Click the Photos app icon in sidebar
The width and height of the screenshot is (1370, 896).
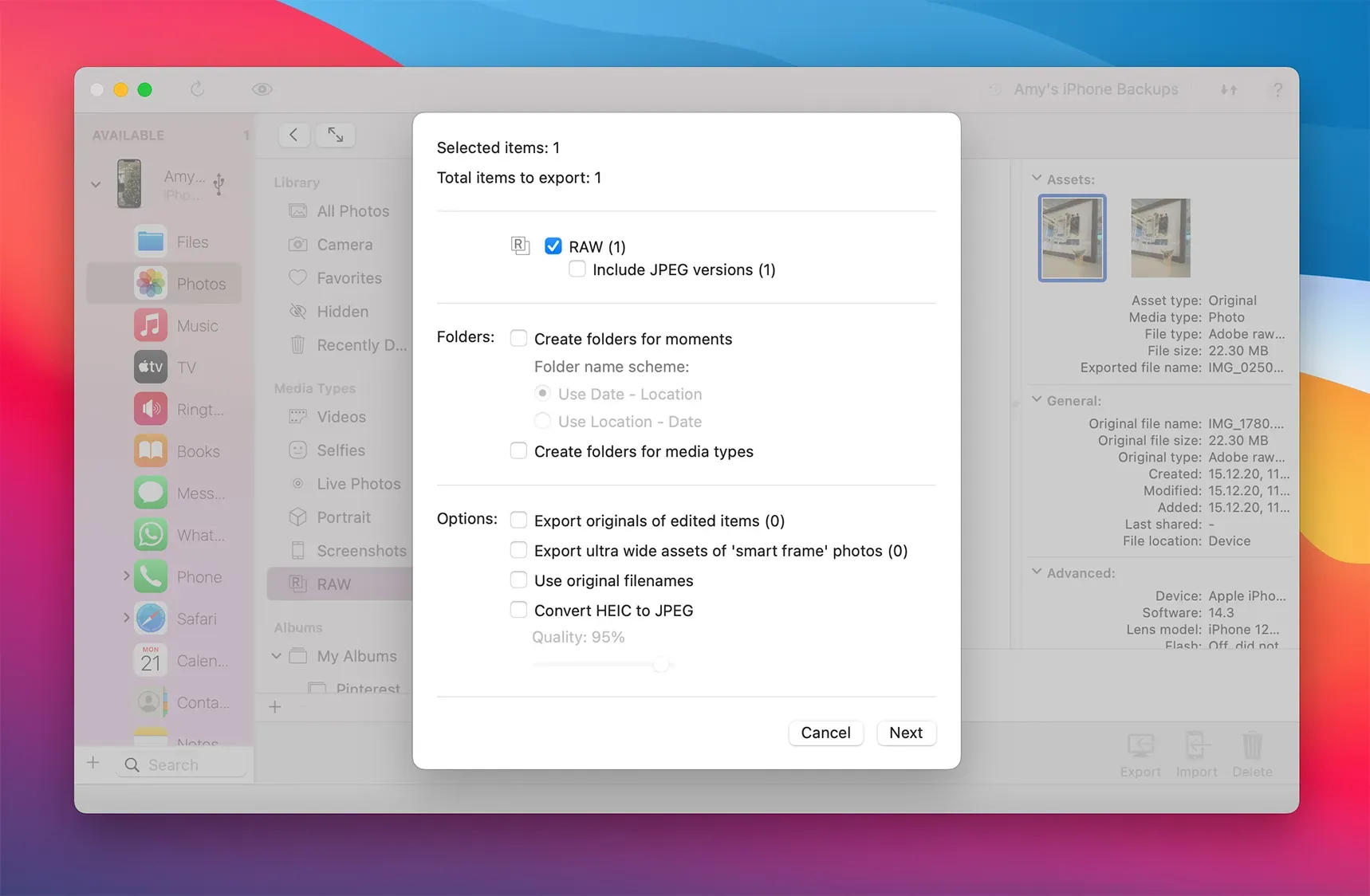point(151,284)
